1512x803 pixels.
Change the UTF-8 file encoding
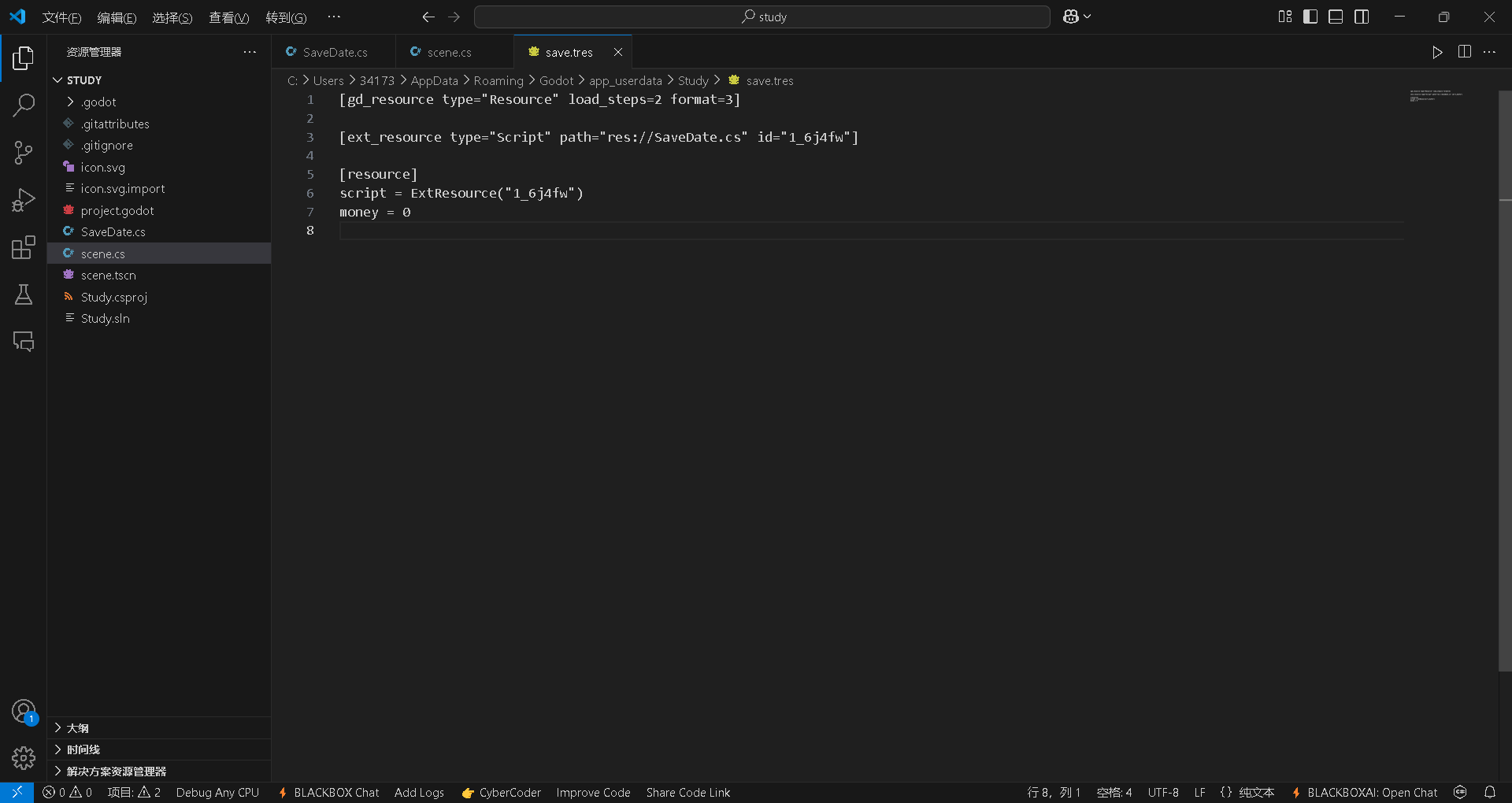(x=1162, y=792)
